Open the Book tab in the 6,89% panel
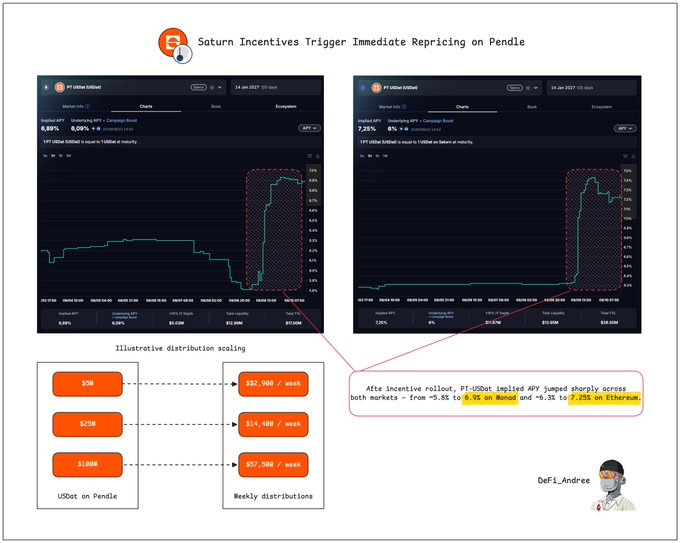This screenshot has height=543, width=680. pyautogui.click(x=216, y=106)
